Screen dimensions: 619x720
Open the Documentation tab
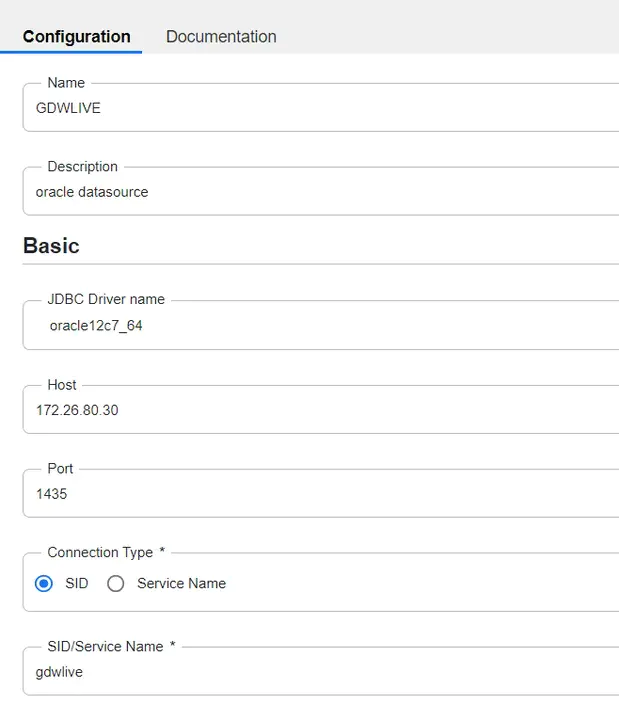(221, 37)
